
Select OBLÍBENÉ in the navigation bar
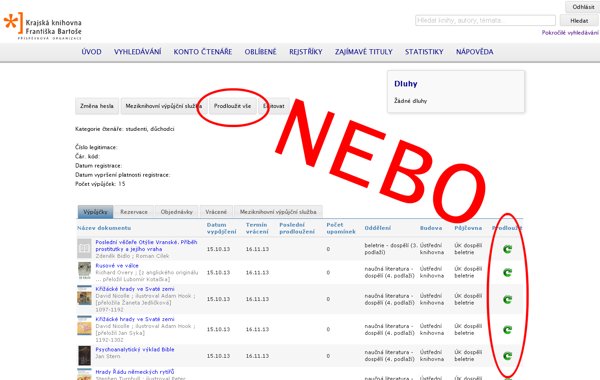click(x=260, y=52)
